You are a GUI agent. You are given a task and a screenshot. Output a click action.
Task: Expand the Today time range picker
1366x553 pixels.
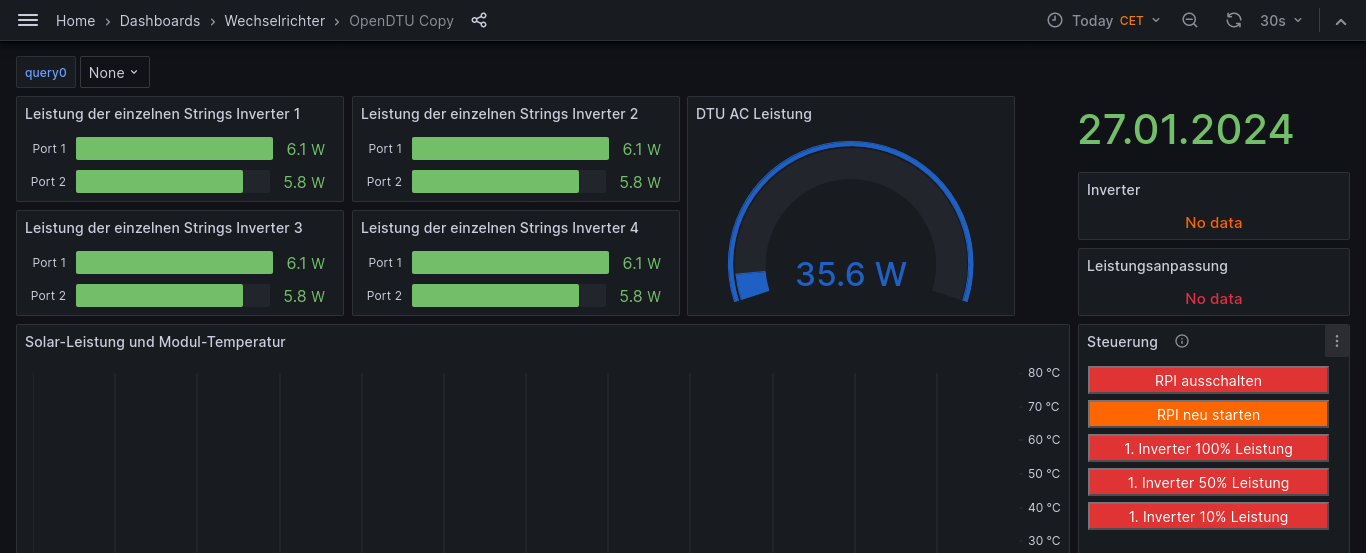point(1104,20)
